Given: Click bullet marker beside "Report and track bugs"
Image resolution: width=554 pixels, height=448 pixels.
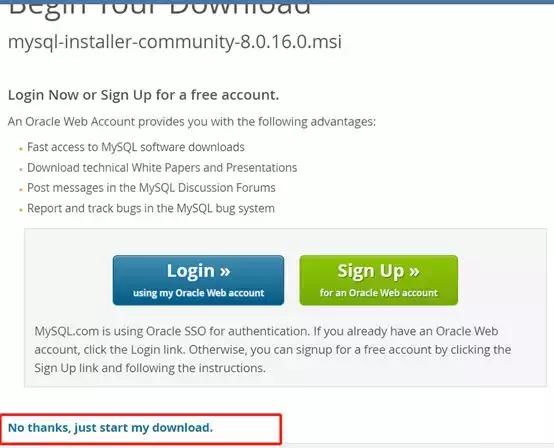Looking at the screenshot, I should coord(21,210).
